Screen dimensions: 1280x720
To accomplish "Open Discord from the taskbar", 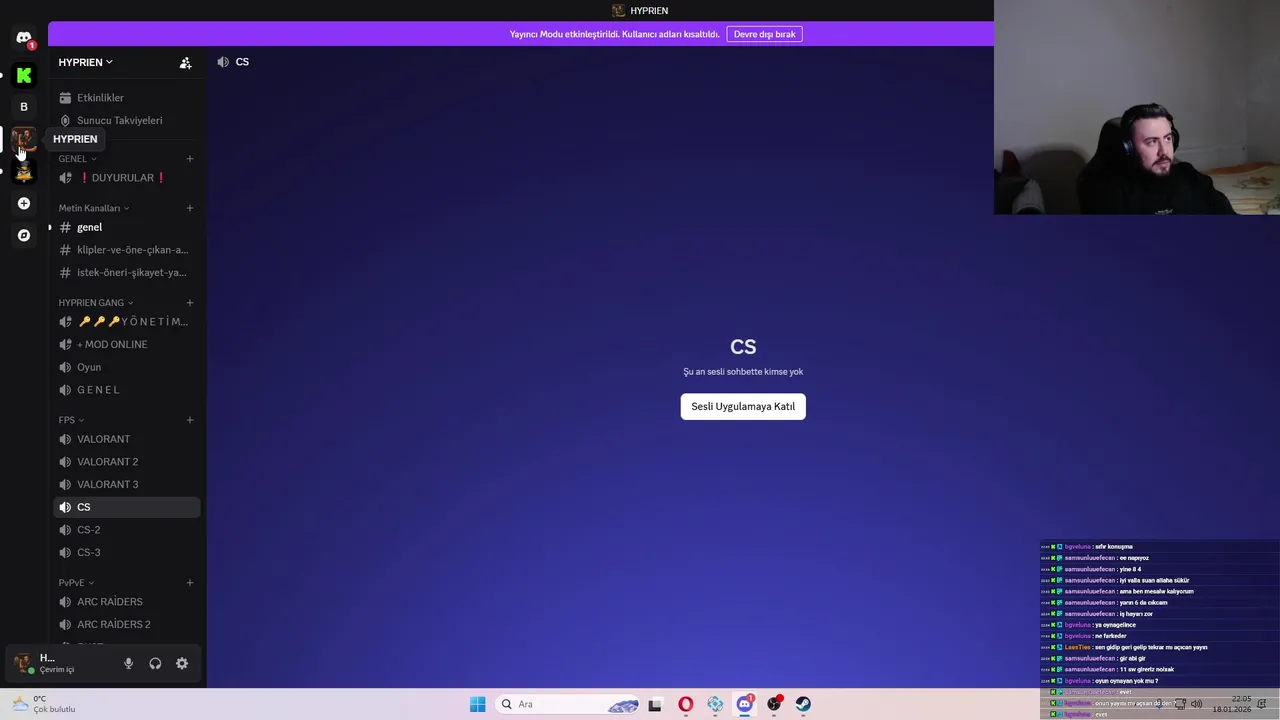I will (744, 704).
